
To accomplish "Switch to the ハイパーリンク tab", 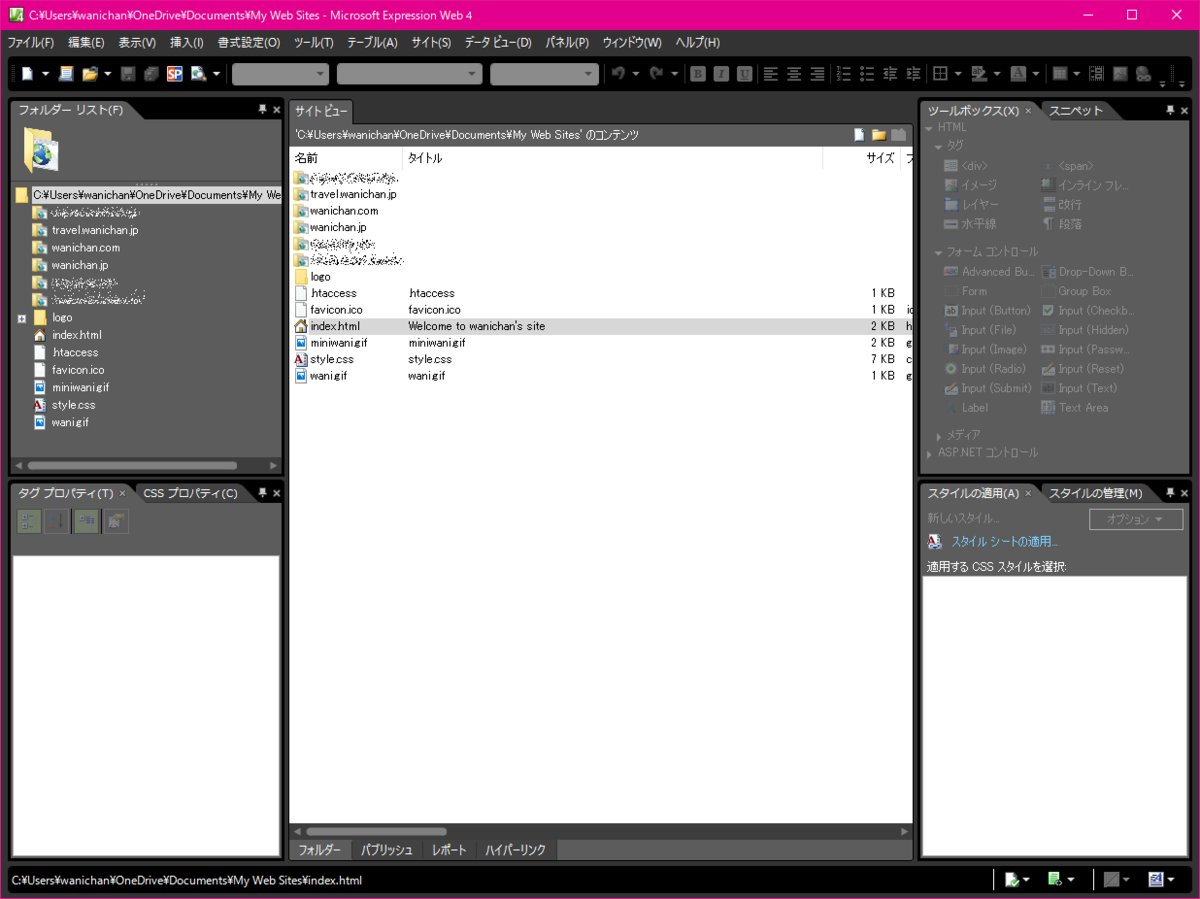I will 516,850.
